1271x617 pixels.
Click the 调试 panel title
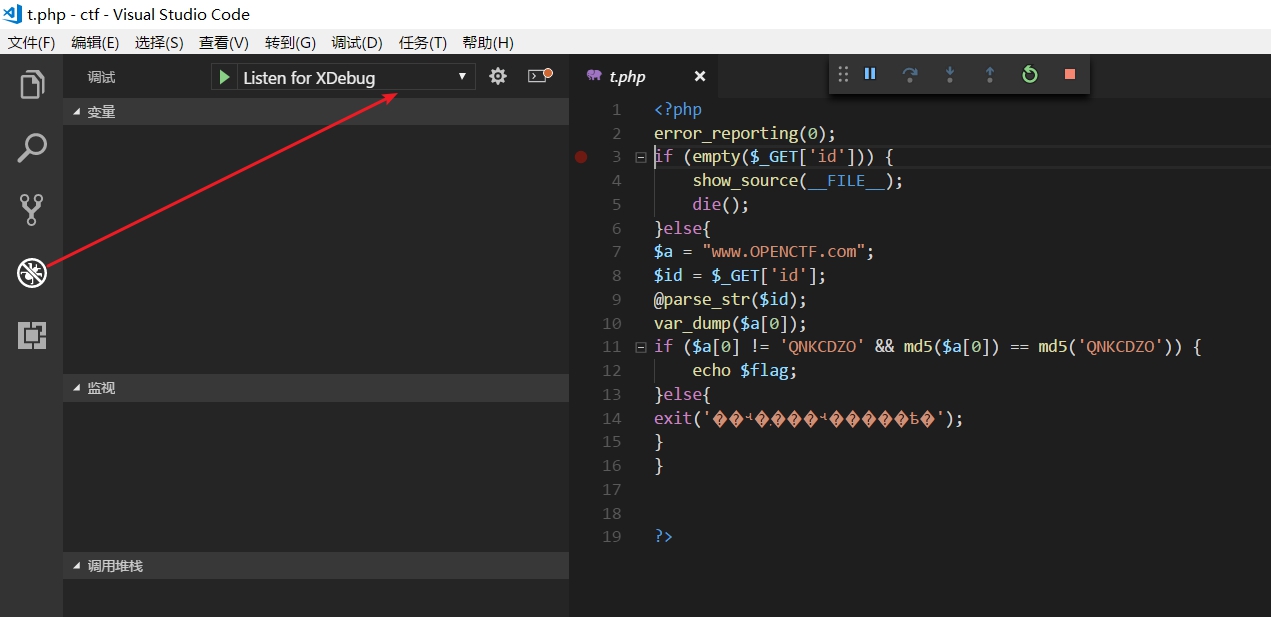click(x=101, y=77)
